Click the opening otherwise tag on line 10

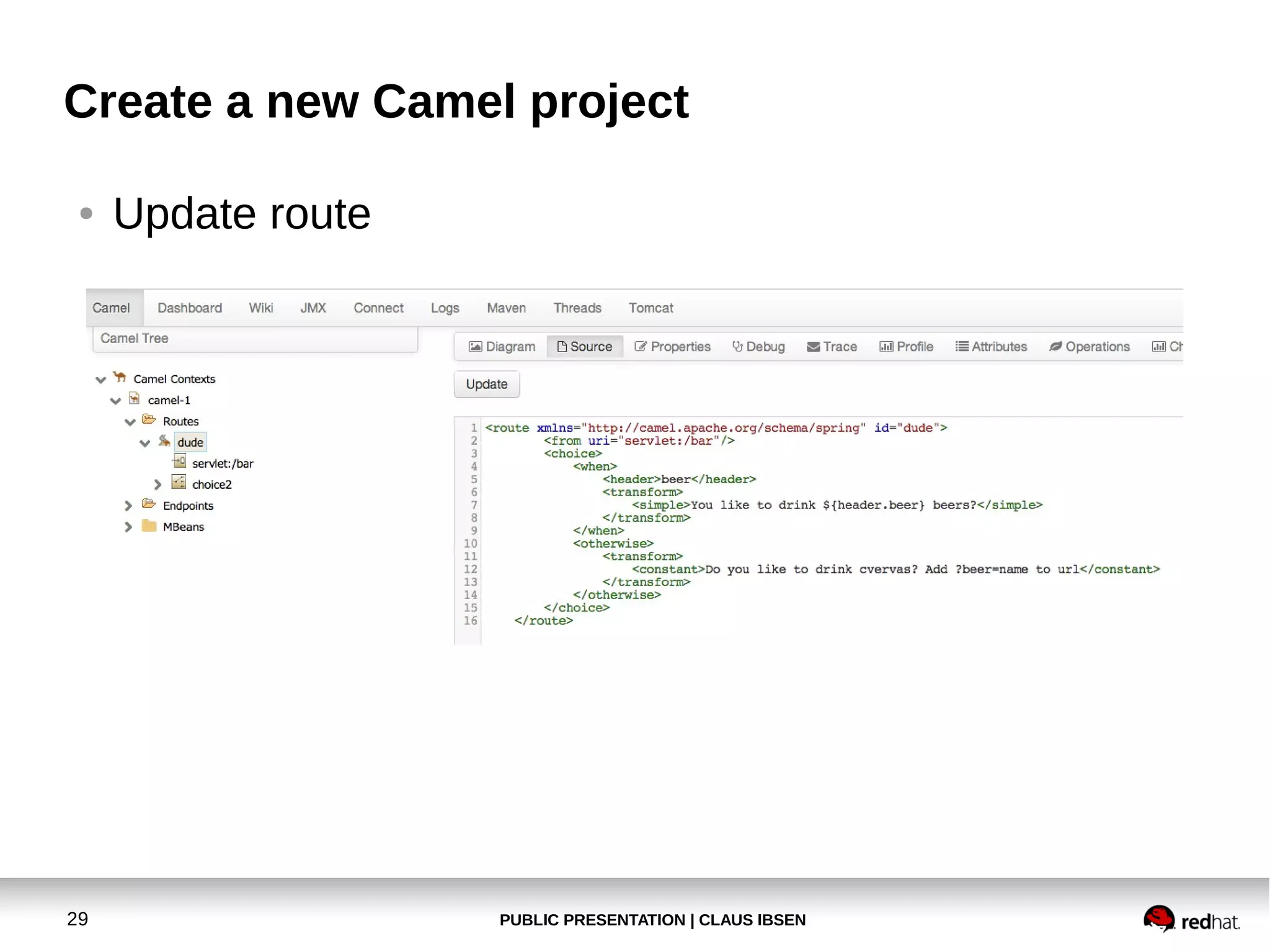613,544
